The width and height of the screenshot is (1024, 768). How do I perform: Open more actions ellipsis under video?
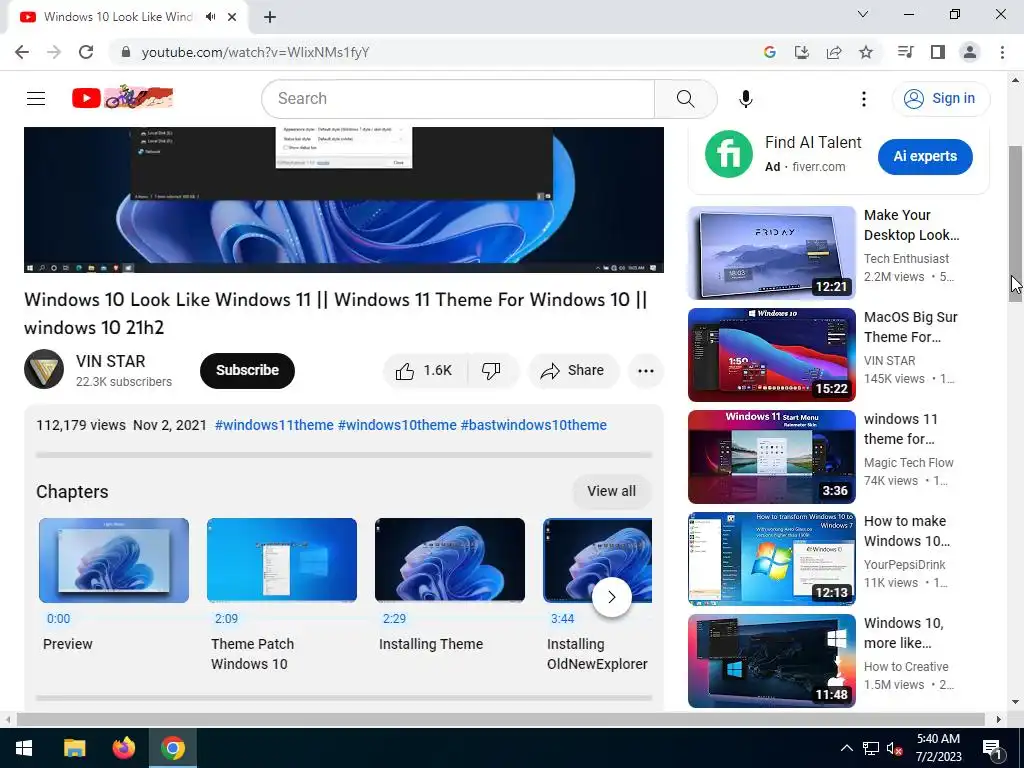645,370
